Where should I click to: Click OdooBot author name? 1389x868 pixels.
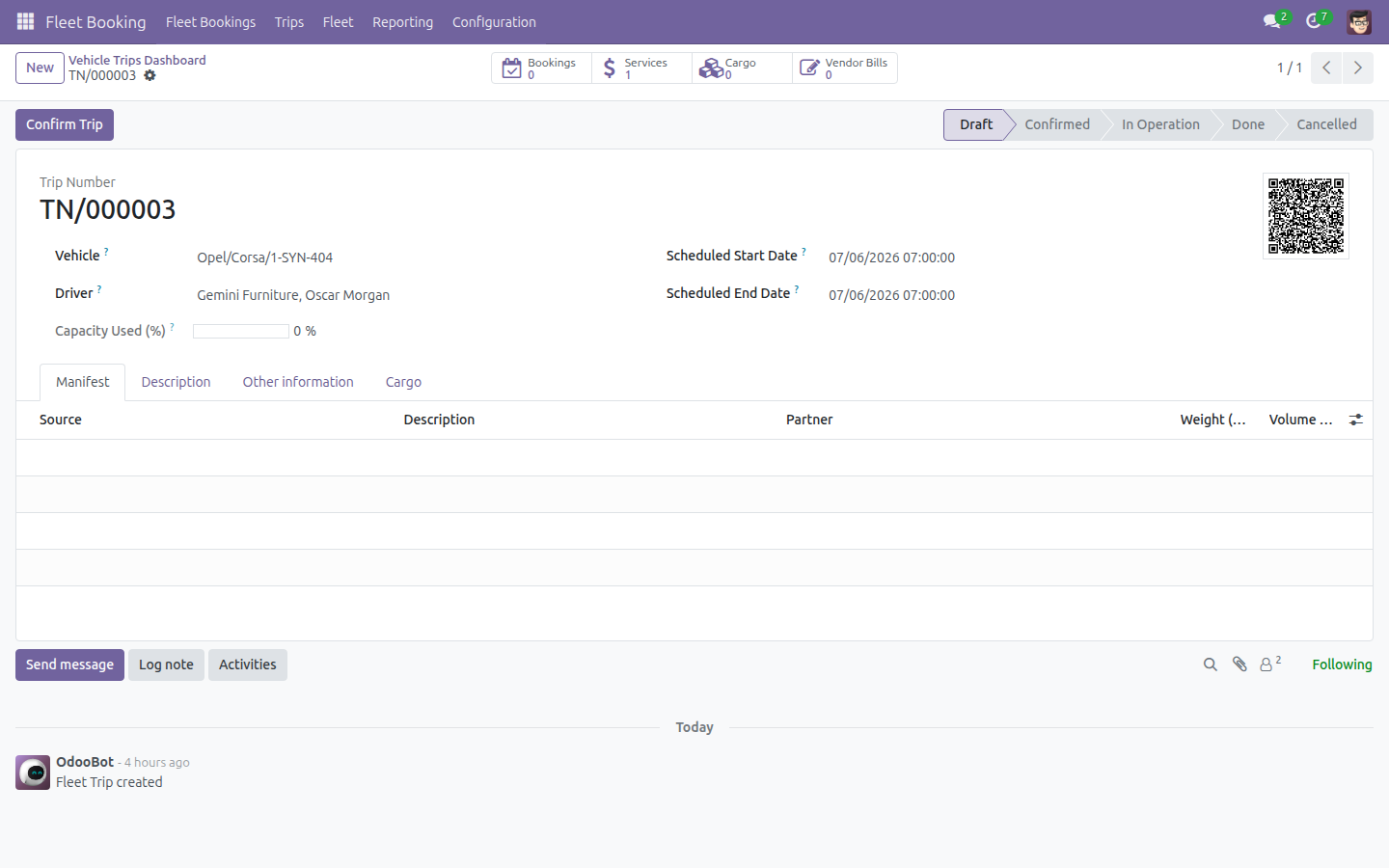85,762
